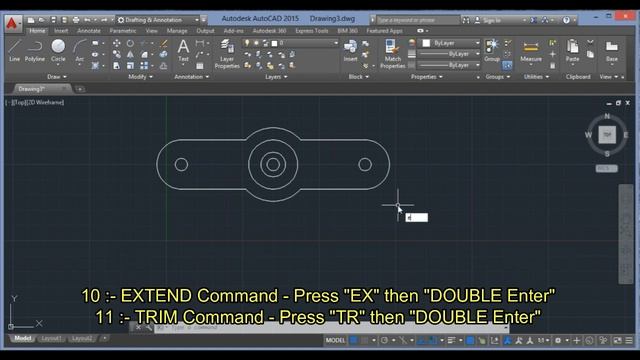640x360 pixels.
Task: Expand the Layers panel
Action: [276, 76]
